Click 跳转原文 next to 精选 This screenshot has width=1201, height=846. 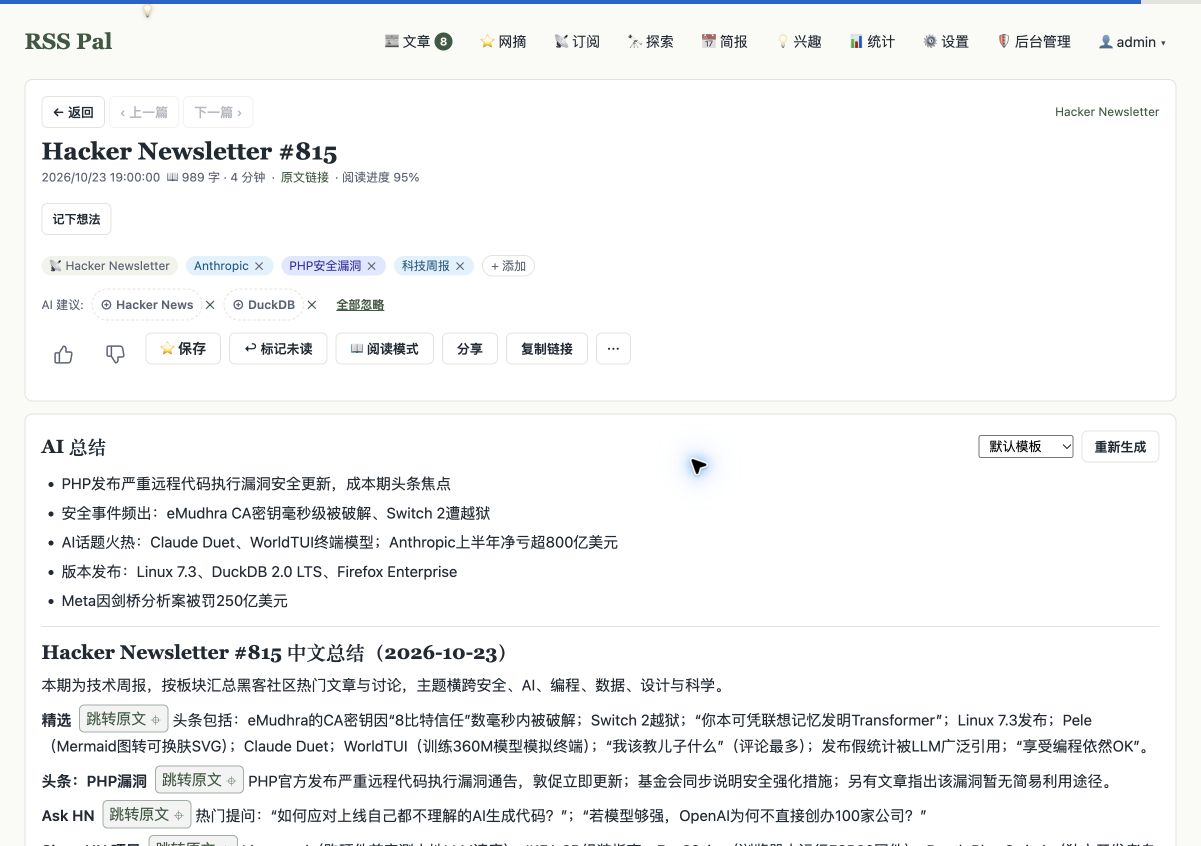tap(123, 719)
